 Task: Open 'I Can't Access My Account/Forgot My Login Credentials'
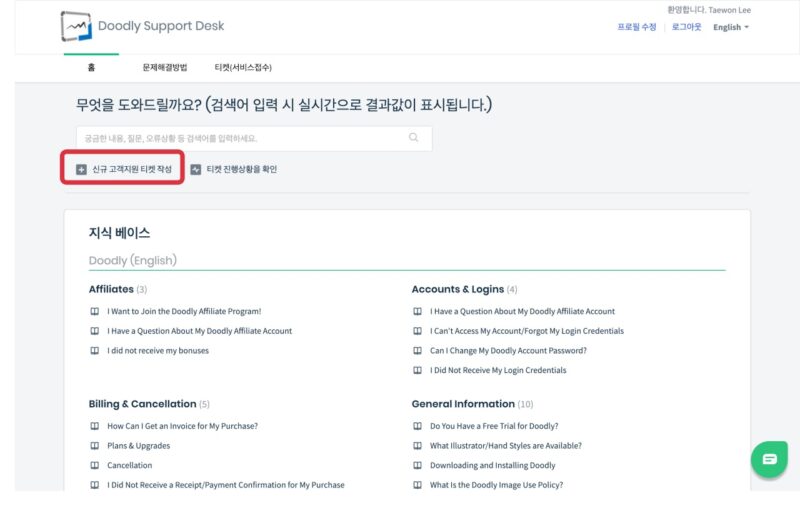coord(527,331)
